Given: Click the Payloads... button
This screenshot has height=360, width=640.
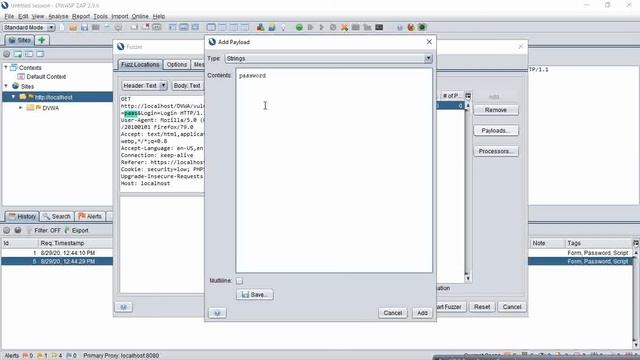Looking at the screenshot, I should pyautogui.click(x=496, y=131).
